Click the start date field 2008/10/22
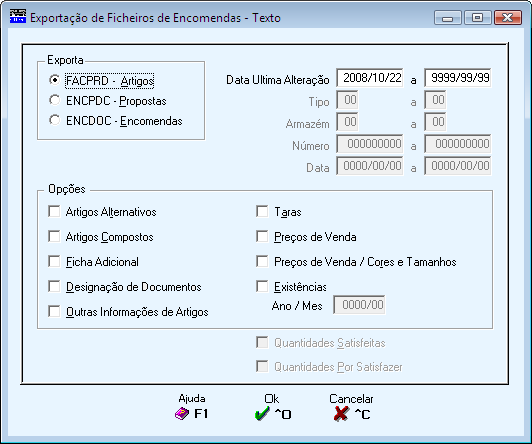532x444 pixels. tap(370, 78)
